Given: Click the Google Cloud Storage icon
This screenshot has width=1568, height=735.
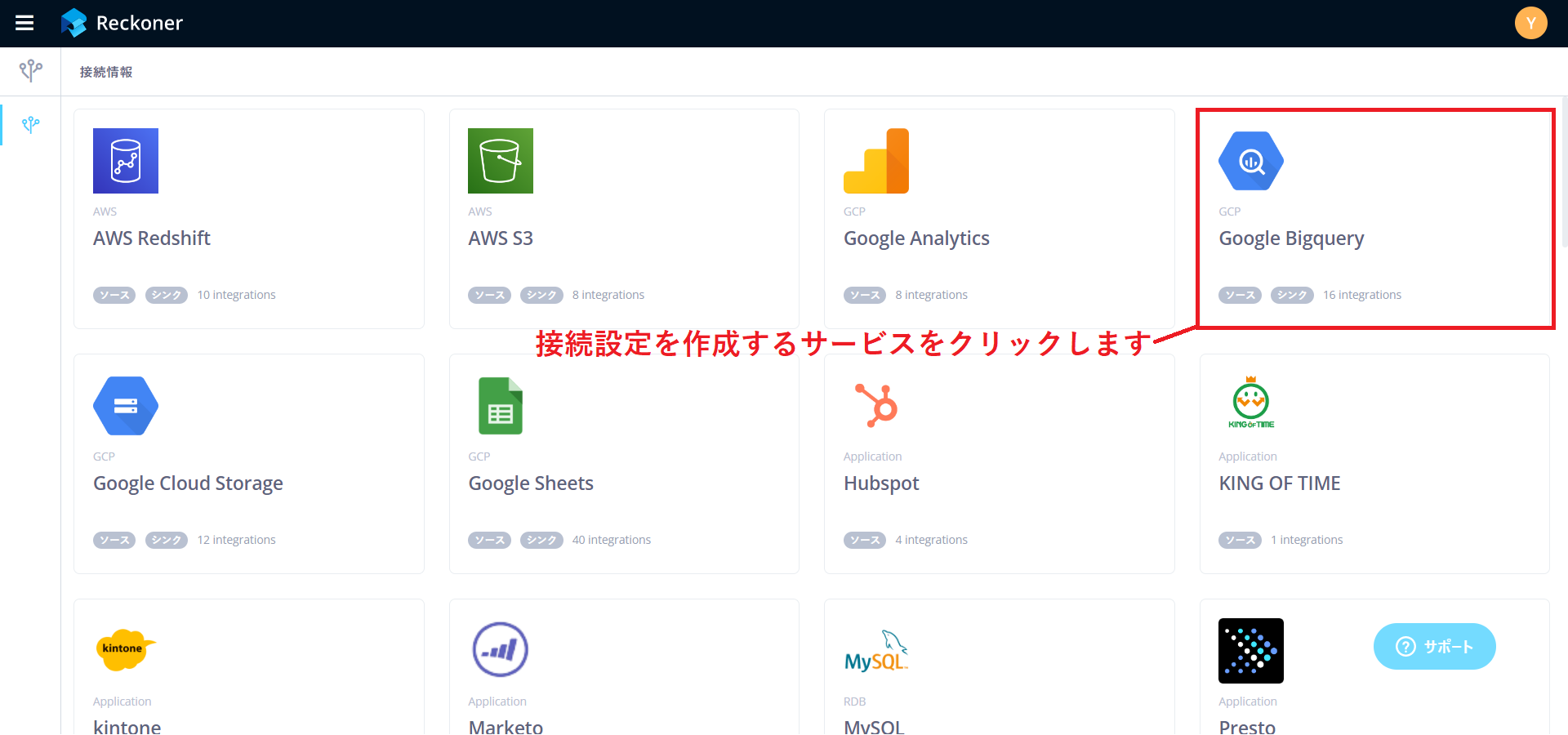Looking at the screenshot, I should (x=126, y=406).
